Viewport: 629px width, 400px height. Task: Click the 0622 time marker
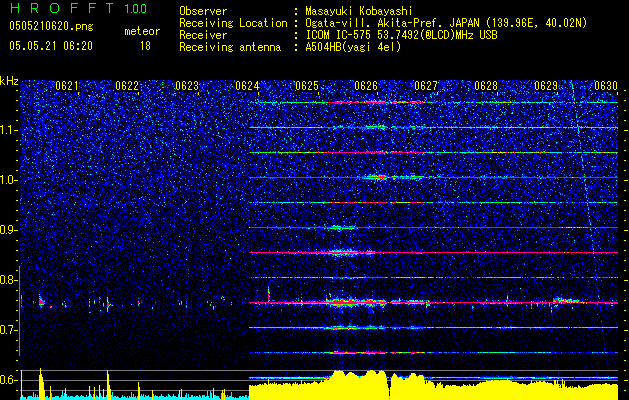coord(127,86)
